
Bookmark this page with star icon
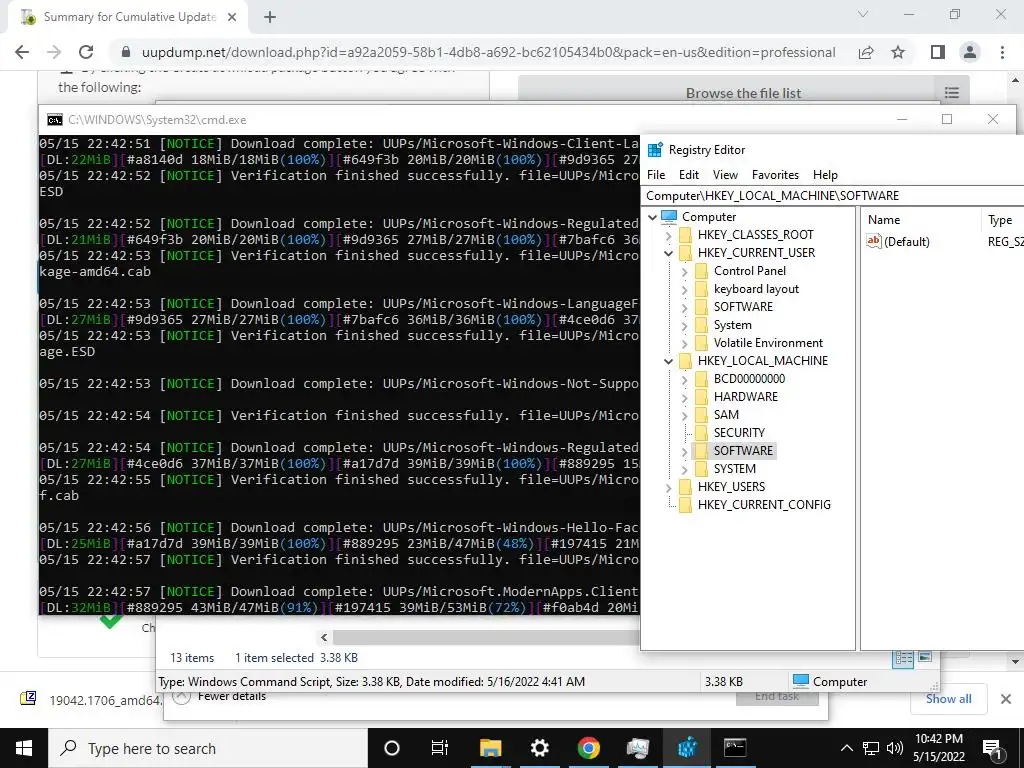[x=898, y=52]
